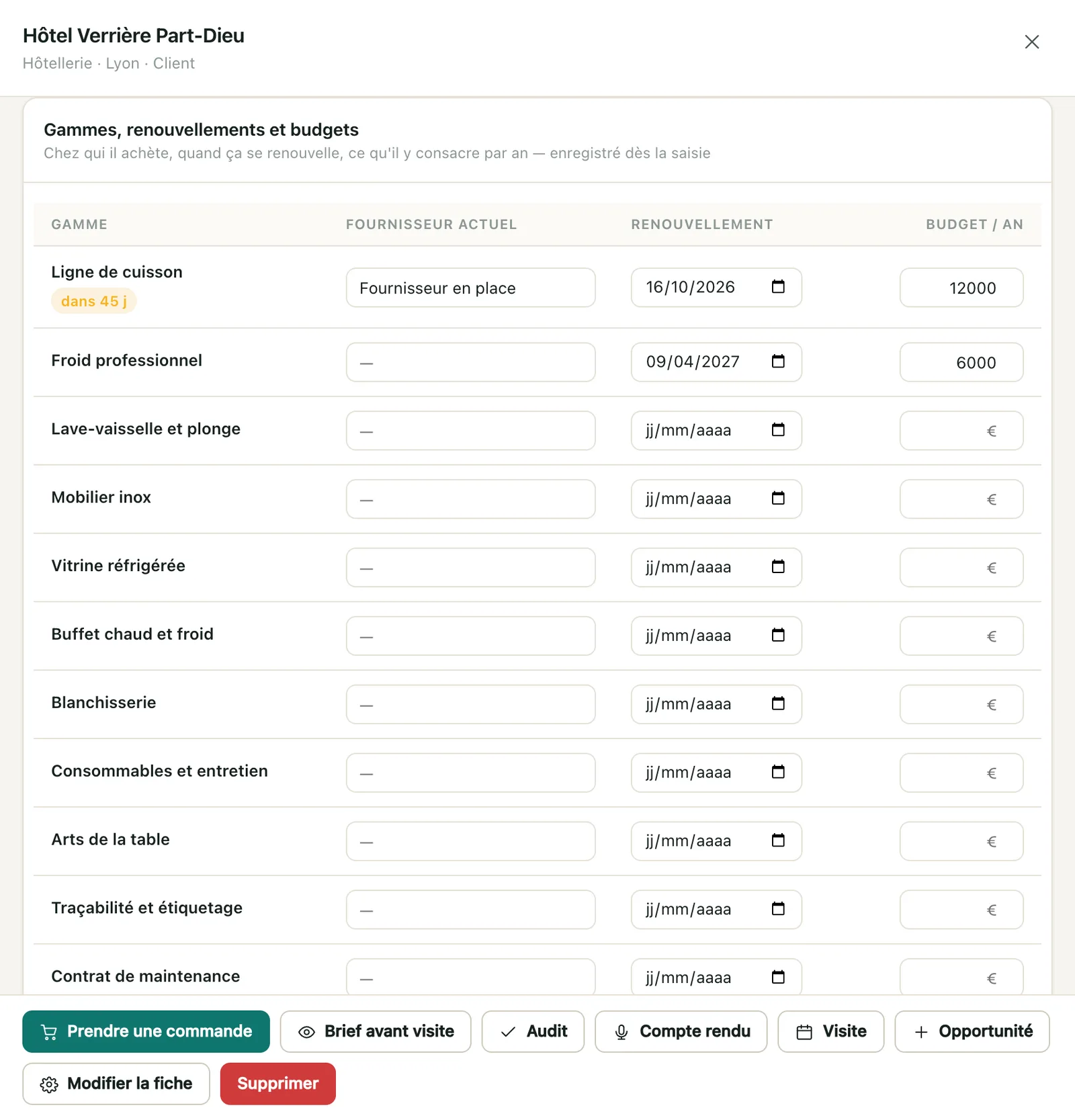The height and width of the screenshot is (1120, 1075).
Task: Click renewal date 09/04/2027 field
Action: click(716, 362)
